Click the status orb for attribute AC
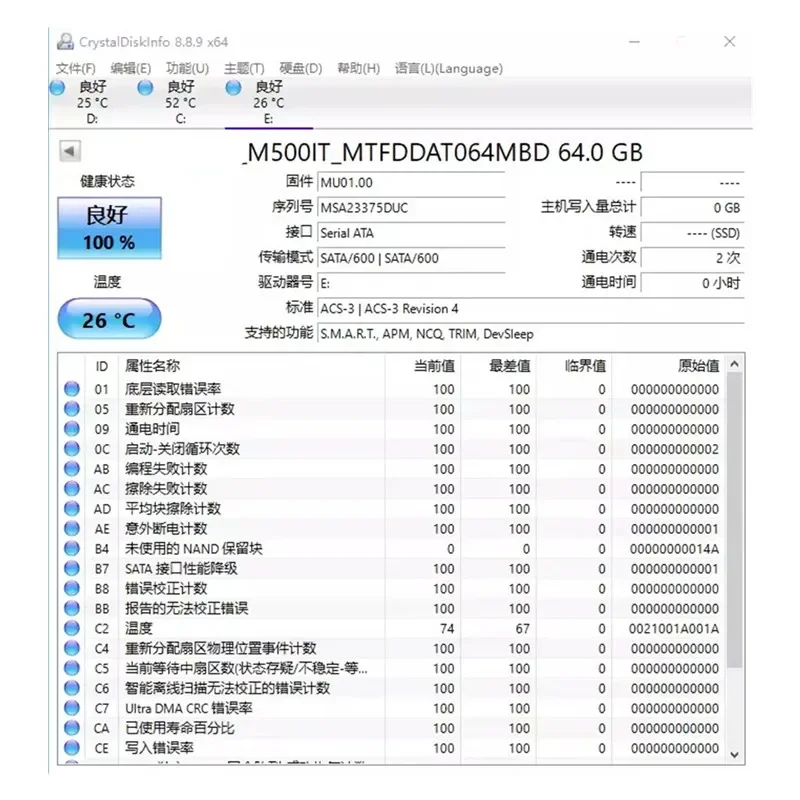The width and height of the screenshot is (800, 800). coord(72,488)
